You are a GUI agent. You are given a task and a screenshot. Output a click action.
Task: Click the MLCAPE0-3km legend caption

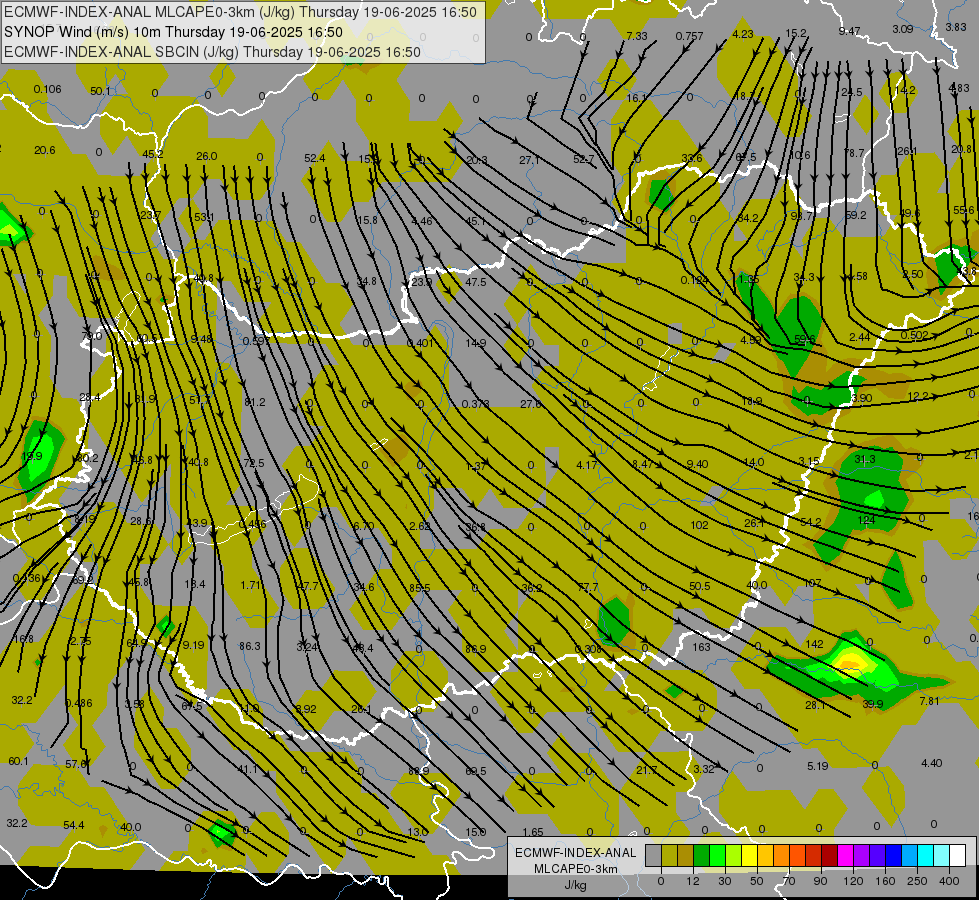576,869
